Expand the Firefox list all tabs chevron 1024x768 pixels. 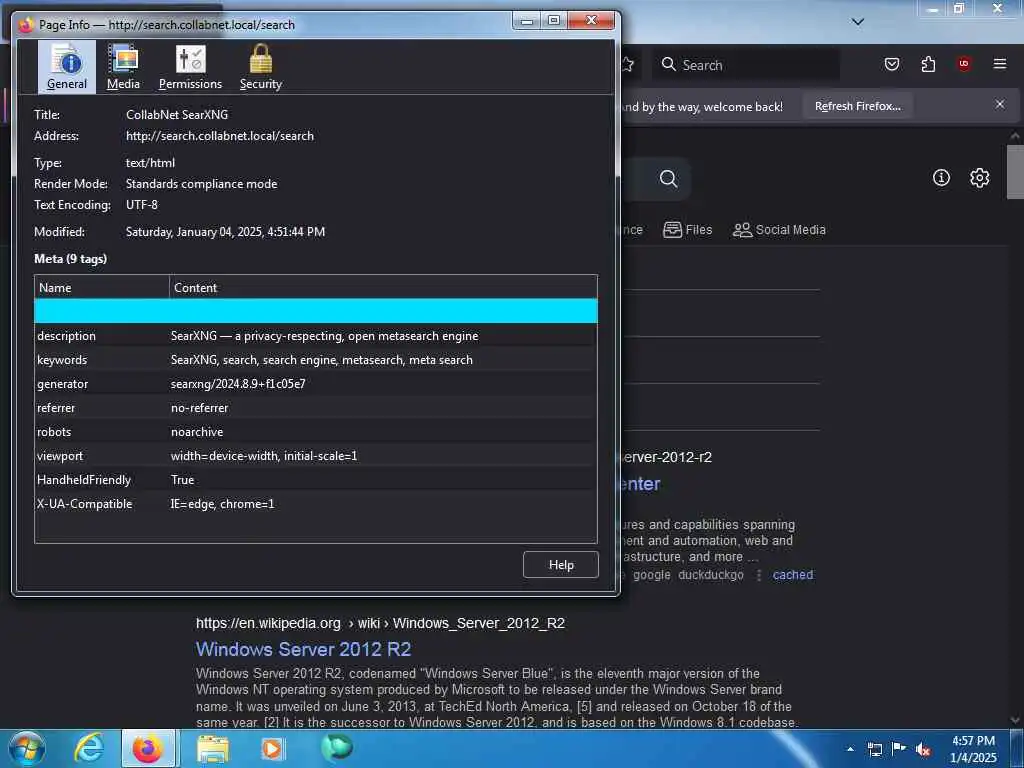(x=858, y=22)
